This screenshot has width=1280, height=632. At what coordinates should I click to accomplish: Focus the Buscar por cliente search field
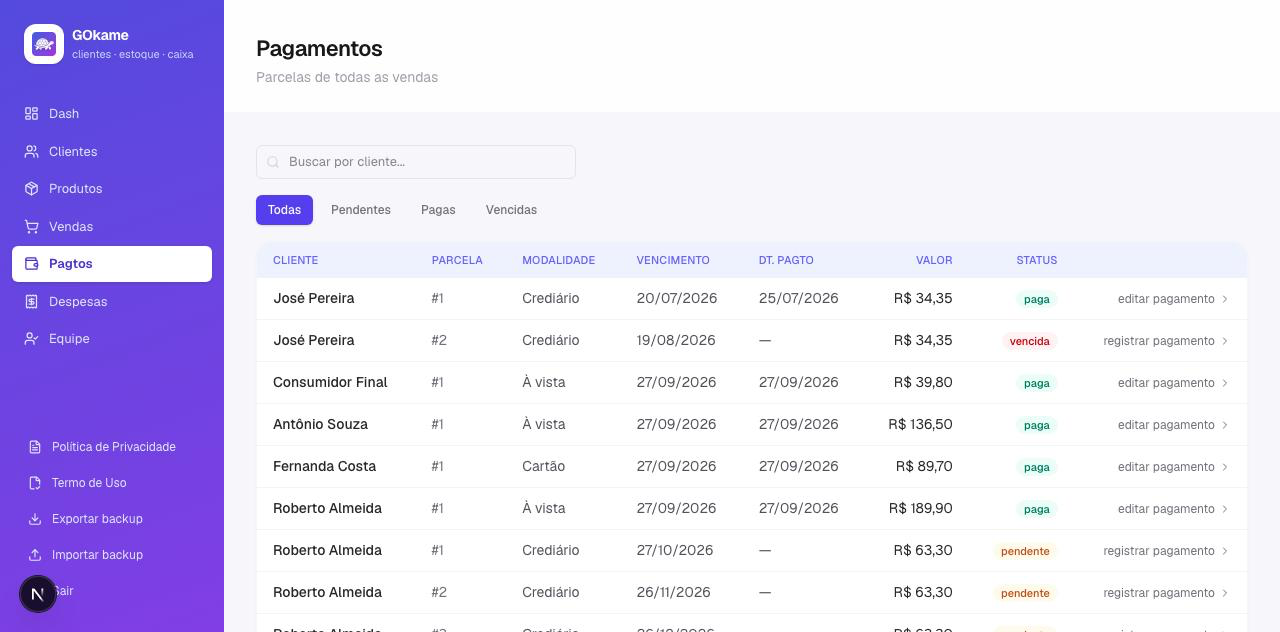[x=416, y=162]
